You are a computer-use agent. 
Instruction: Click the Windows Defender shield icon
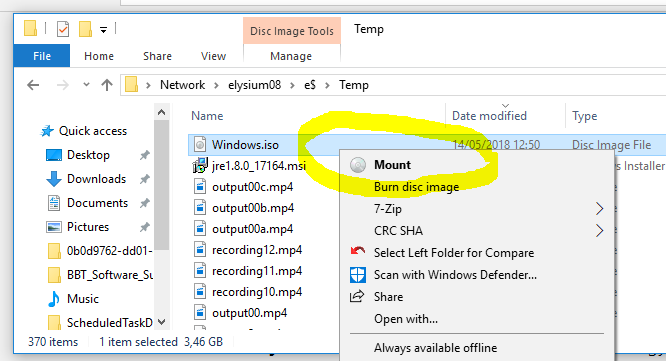358,275
